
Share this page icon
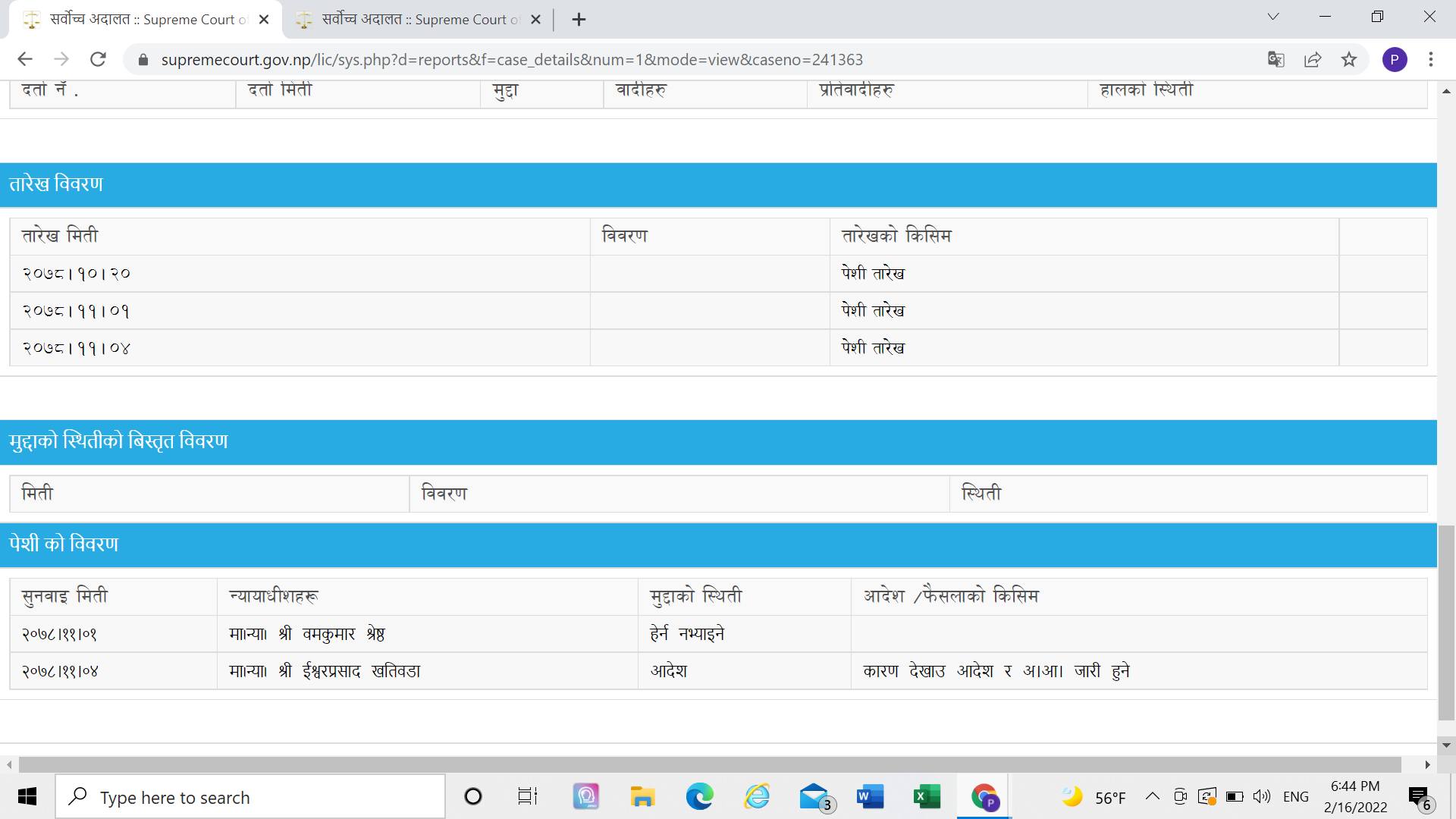pos(1313,59)
